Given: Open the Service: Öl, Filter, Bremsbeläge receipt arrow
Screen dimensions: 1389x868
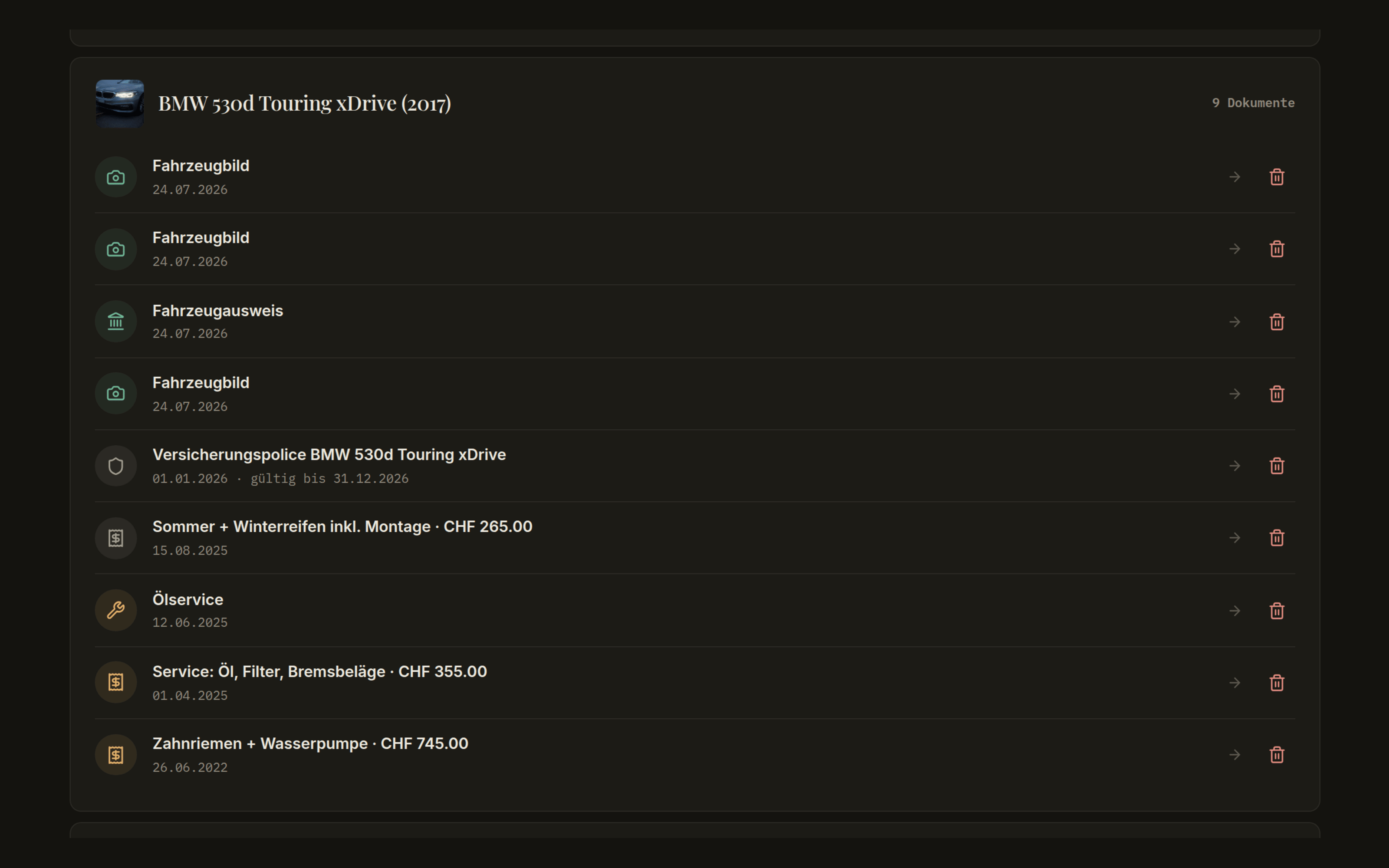Looking at the screenshot, I should tap(1234, 683).
